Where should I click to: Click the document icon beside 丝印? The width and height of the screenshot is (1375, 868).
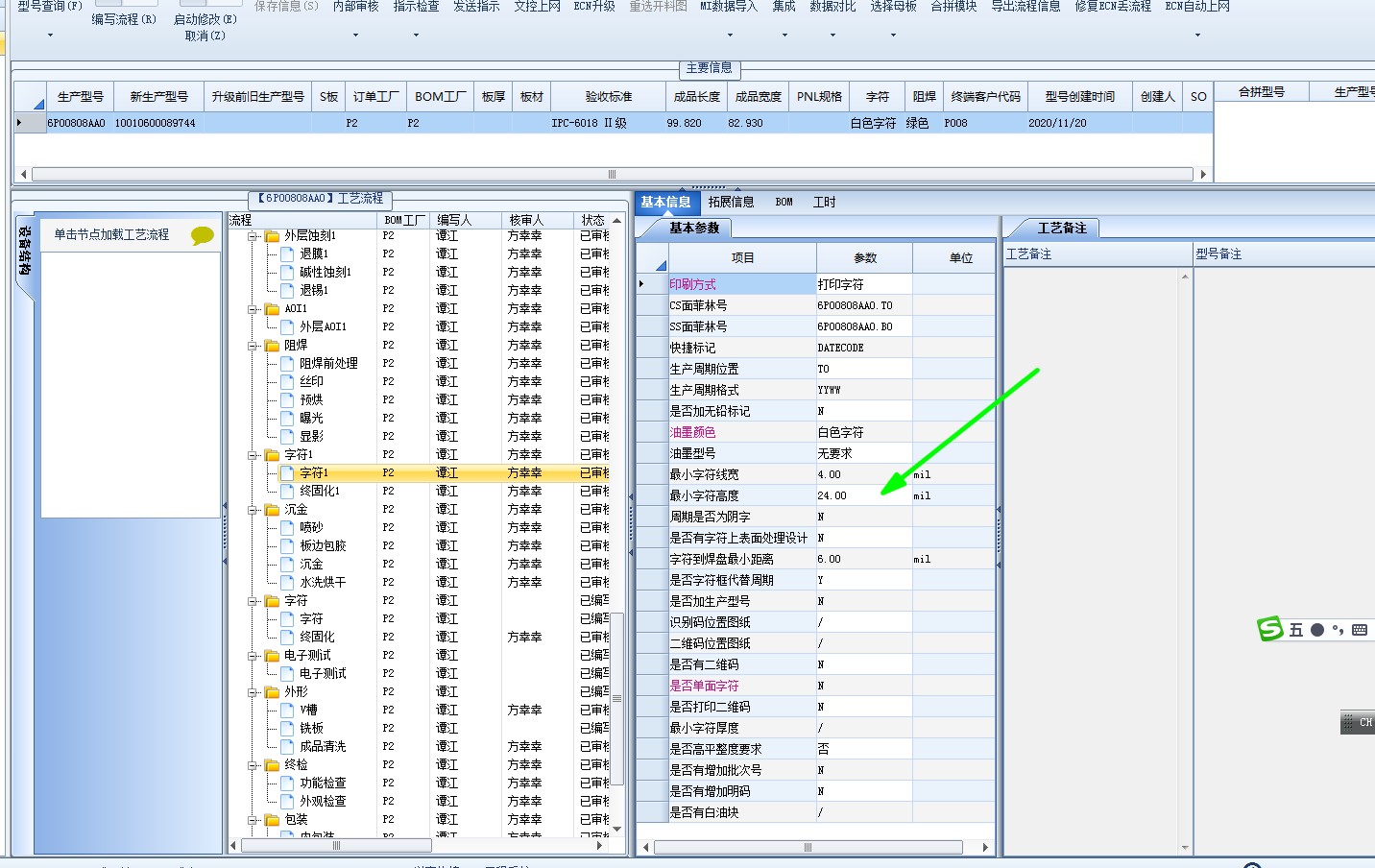click(287, 382)
